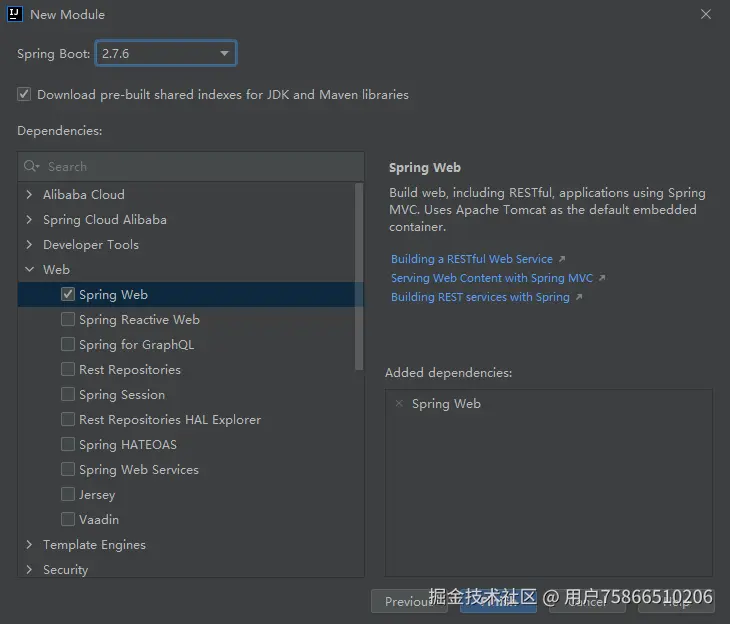Collapse the Web category

[x=29, y=269]
